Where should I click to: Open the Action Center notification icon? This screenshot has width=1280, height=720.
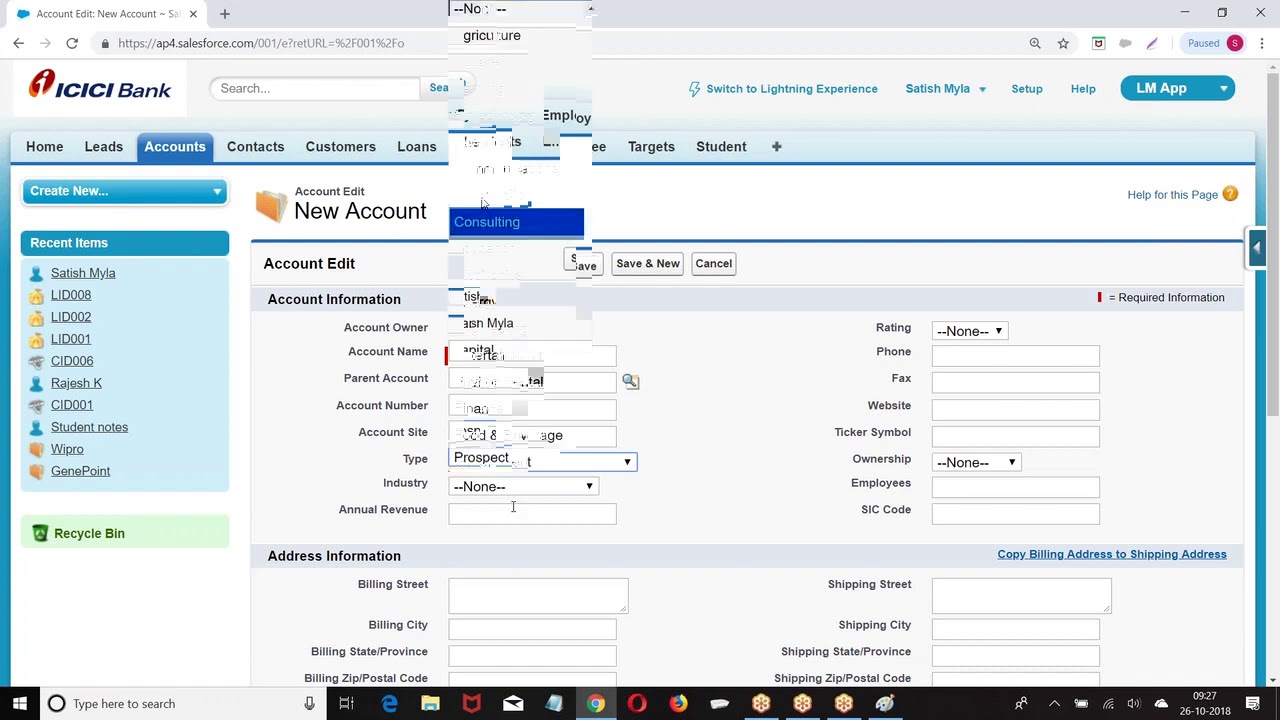(1253, 703)
